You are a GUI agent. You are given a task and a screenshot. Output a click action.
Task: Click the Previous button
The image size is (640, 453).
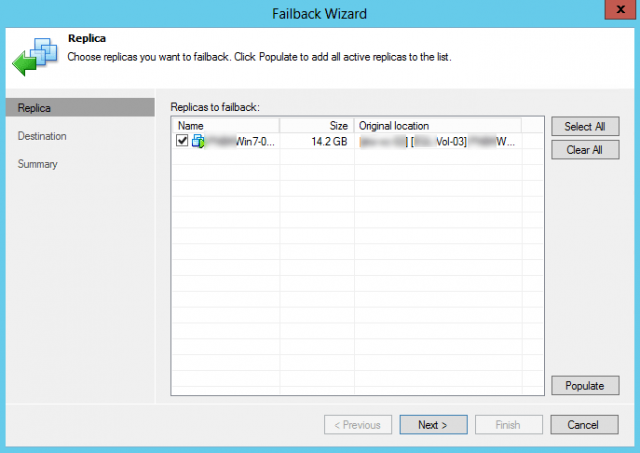pyautogui.click(x=358, y=425)
